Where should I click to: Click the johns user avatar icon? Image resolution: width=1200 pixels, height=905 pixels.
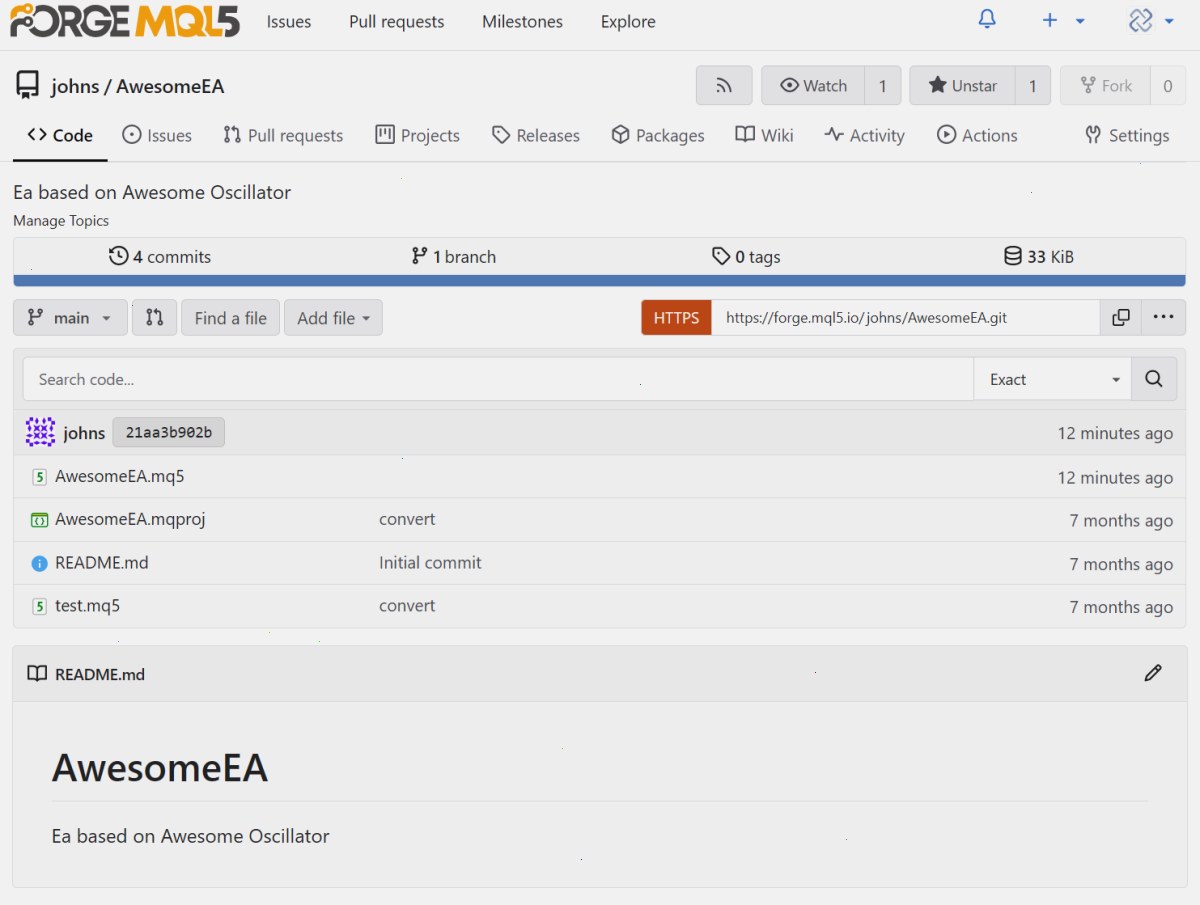coord(40,433)
